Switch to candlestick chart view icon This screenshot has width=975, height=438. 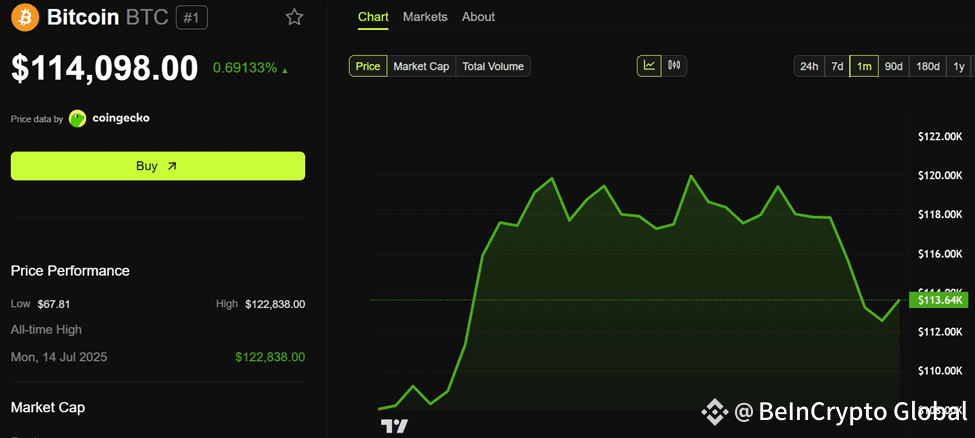tap(675, 65)
